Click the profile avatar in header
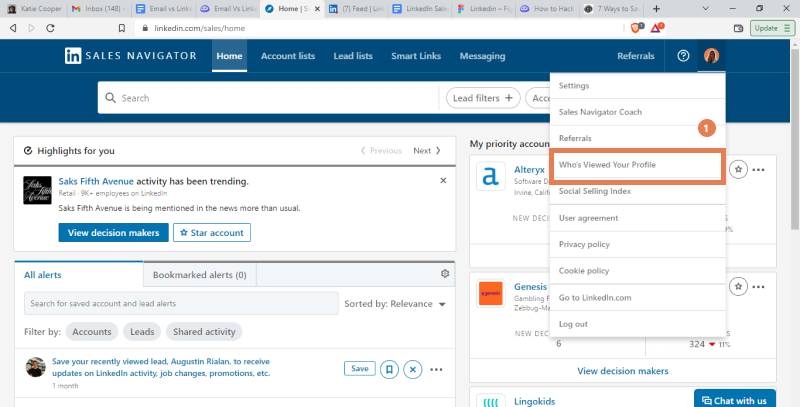The height and width of the screenshot is (407, 800). [x=711, y=56]
